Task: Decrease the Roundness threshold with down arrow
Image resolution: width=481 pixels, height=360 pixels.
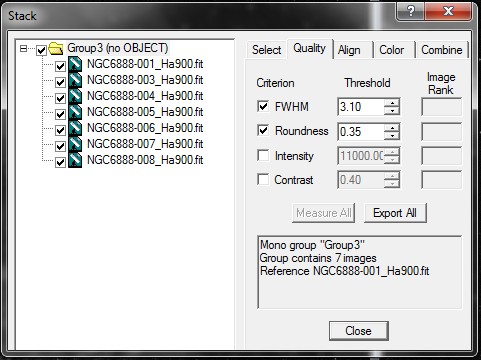Action: pos(392,135)
